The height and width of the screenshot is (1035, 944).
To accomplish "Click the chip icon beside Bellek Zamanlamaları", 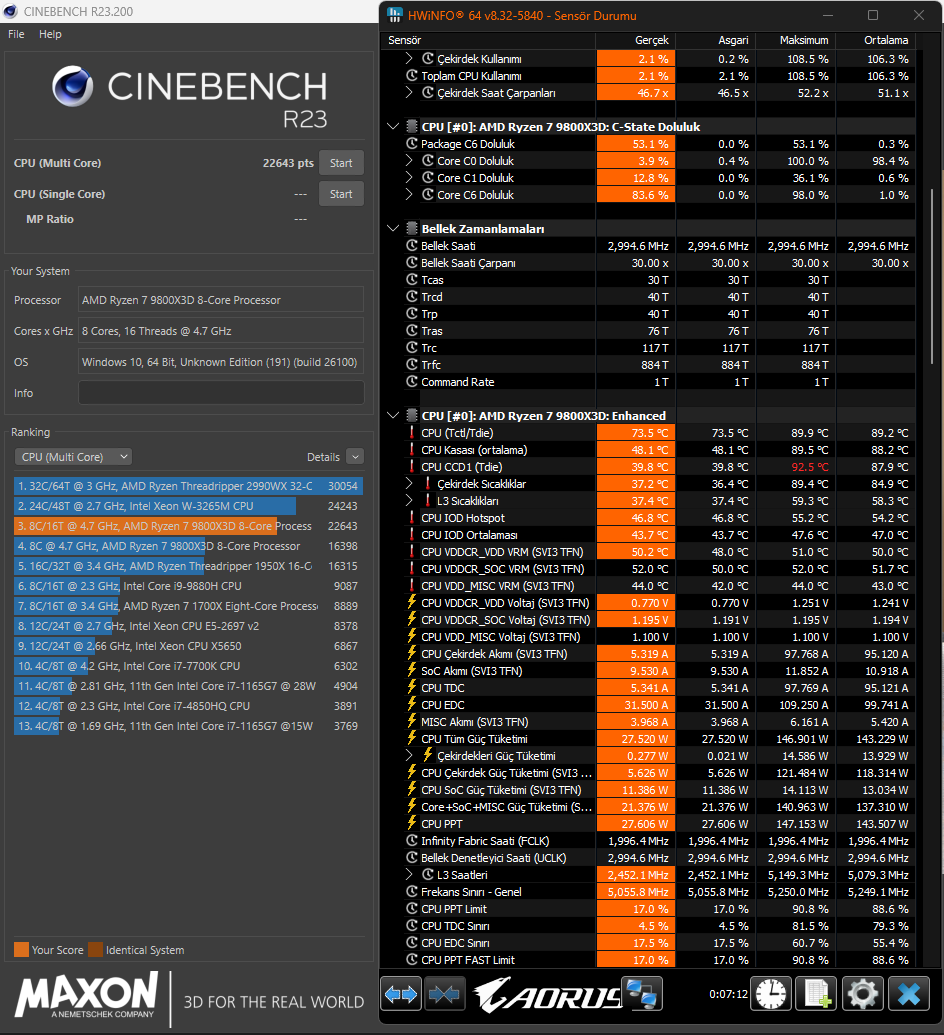I will coord(412,229).
